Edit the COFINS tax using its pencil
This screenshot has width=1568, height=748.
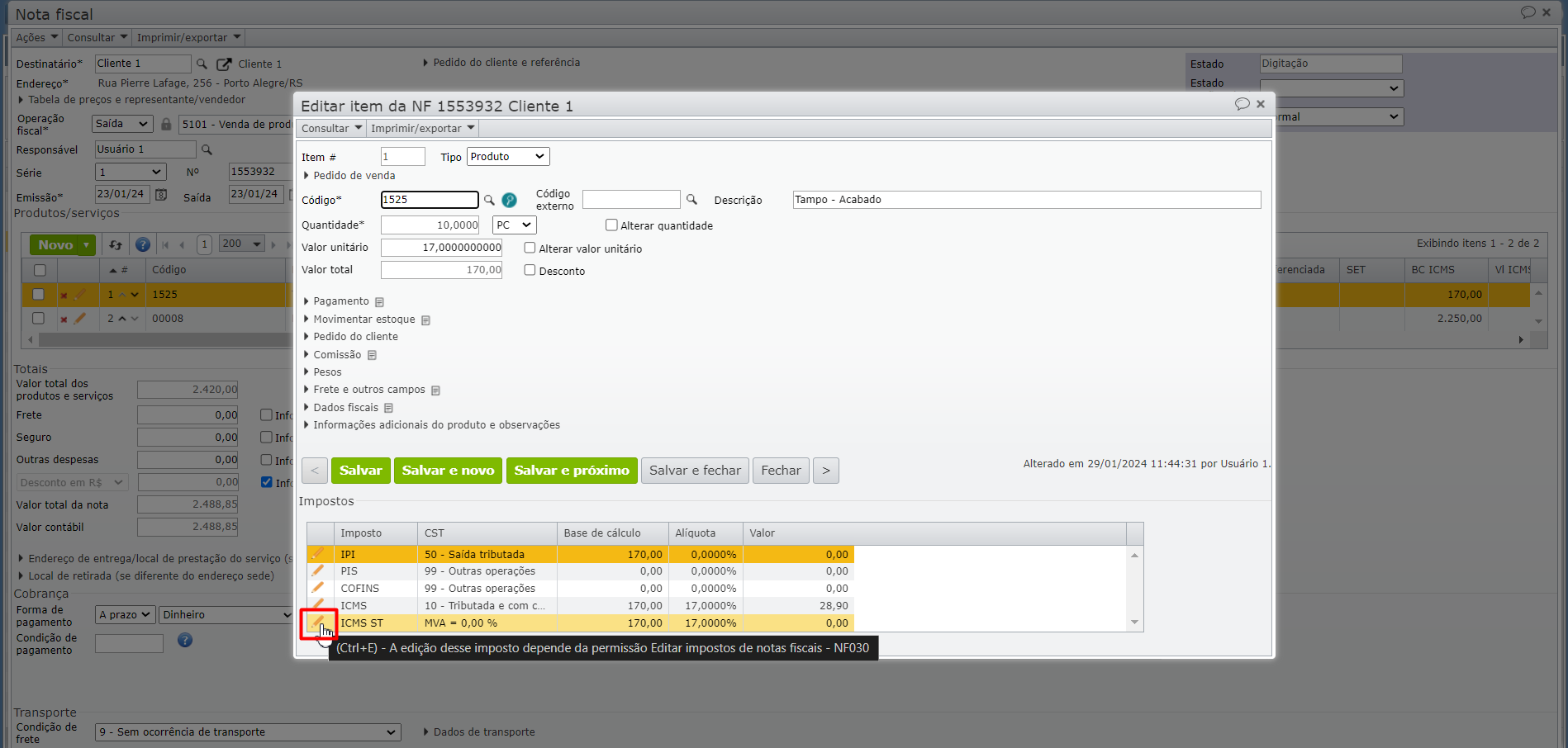[318, 588]
